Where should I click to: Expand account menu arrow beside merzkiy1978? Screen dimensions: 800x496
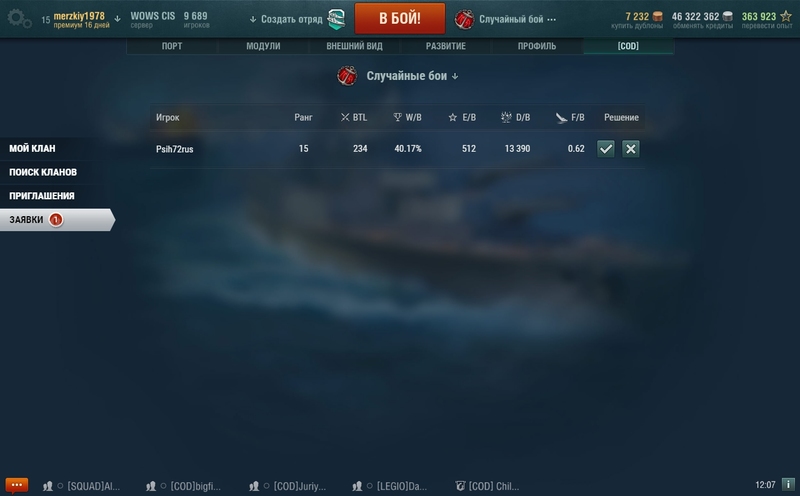117,19
